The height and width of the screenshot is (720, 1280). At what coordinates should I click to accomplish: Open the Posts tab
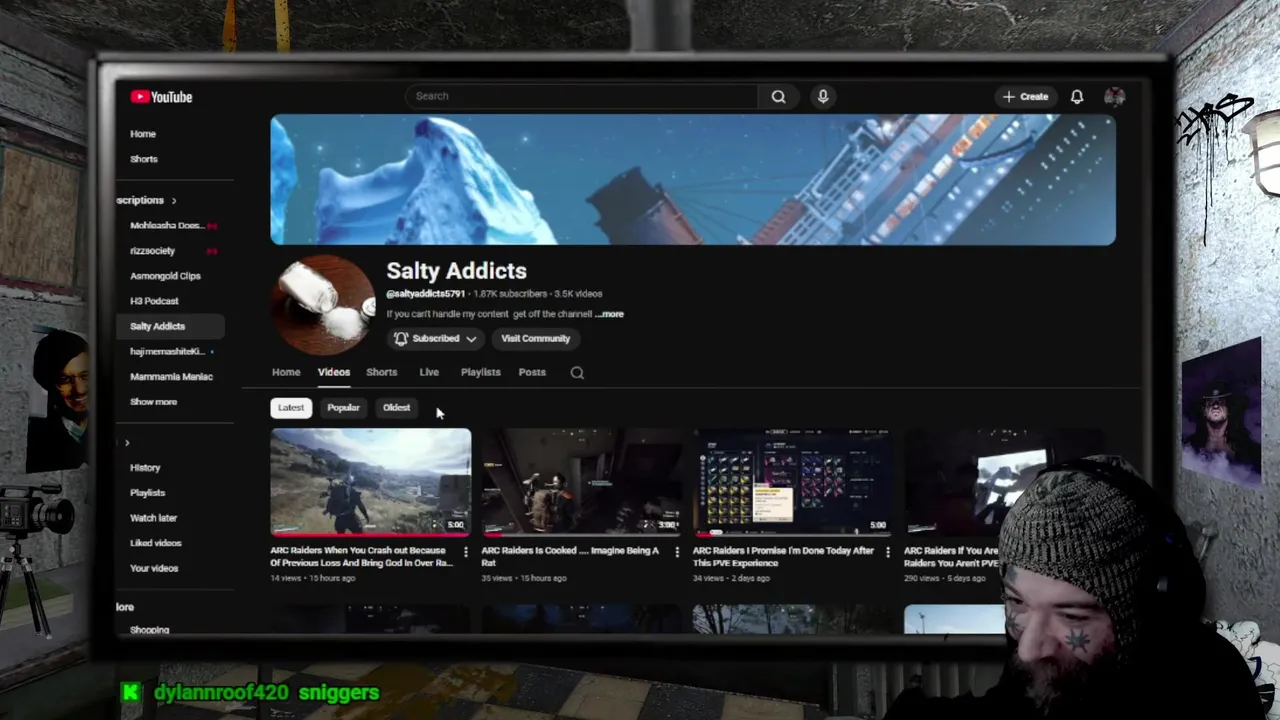532,372
